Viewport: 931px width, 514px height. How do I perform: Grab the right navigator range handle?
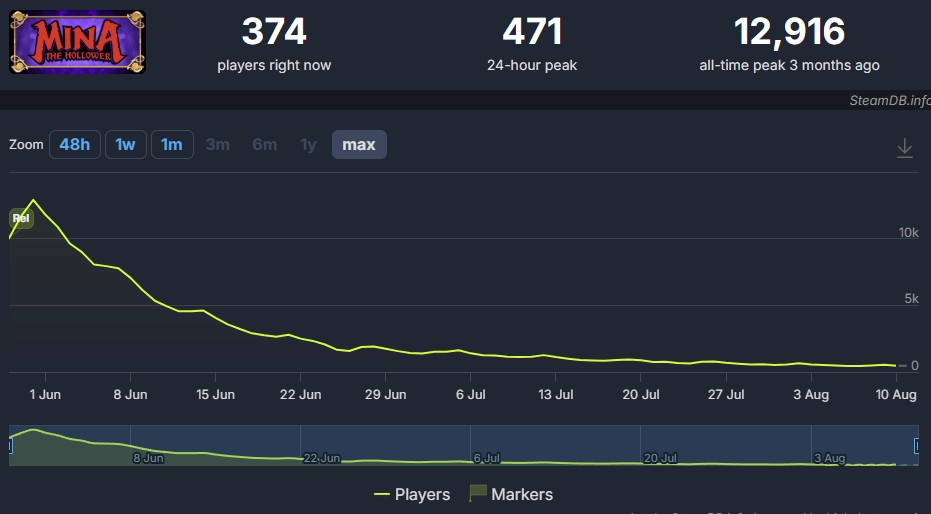(917, 445)
